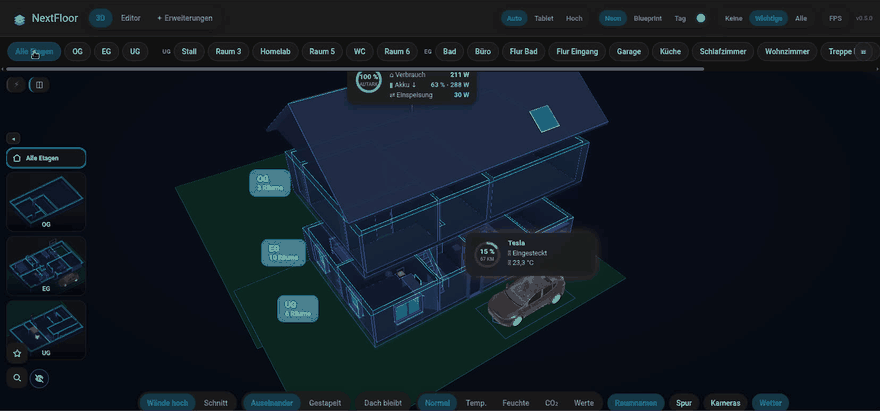Click the OG 3 Räume label

[270, 183]
